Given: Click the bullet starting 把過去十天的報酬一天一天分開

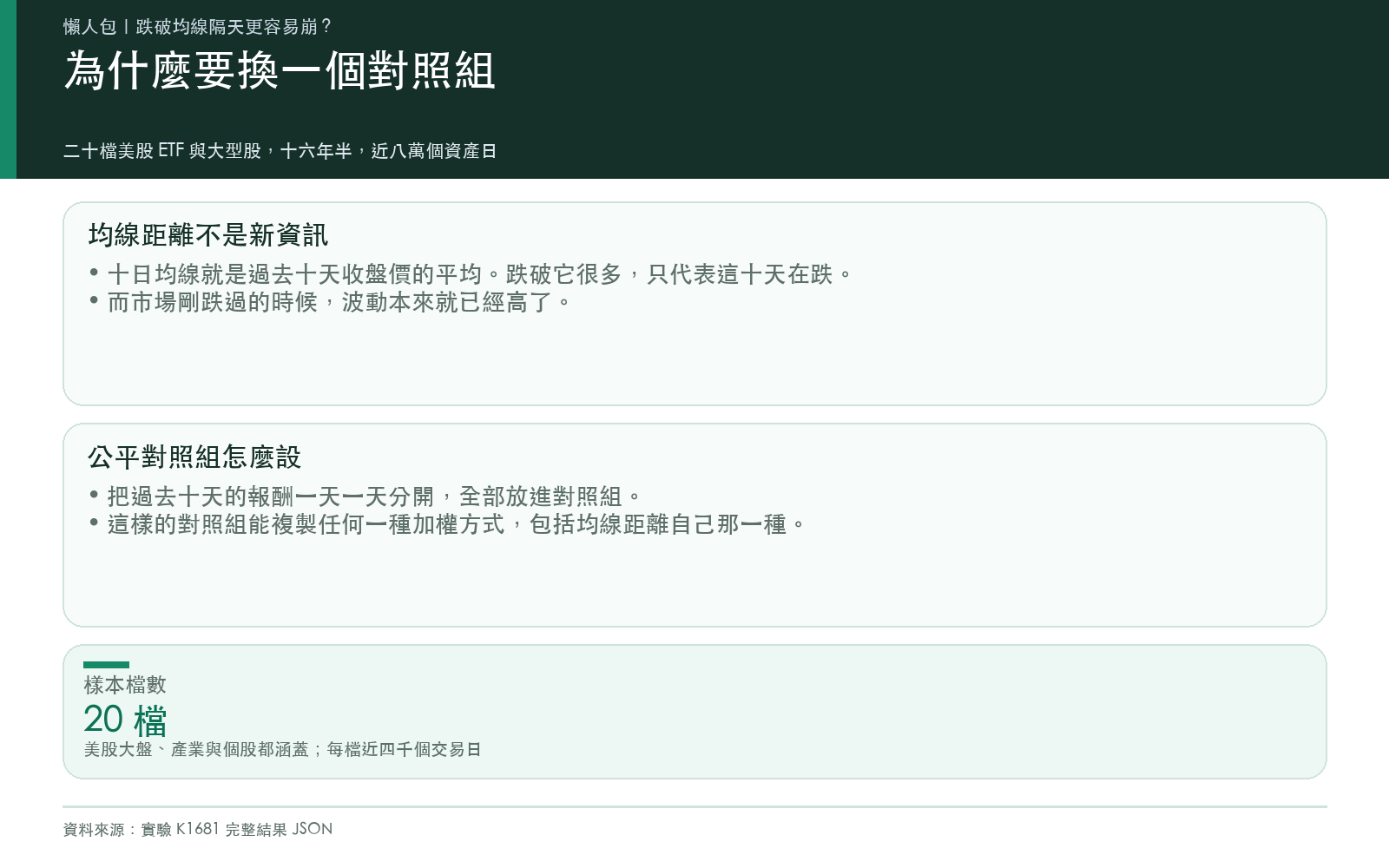Looking at the screenshot, I should click(x=365, y=496).
